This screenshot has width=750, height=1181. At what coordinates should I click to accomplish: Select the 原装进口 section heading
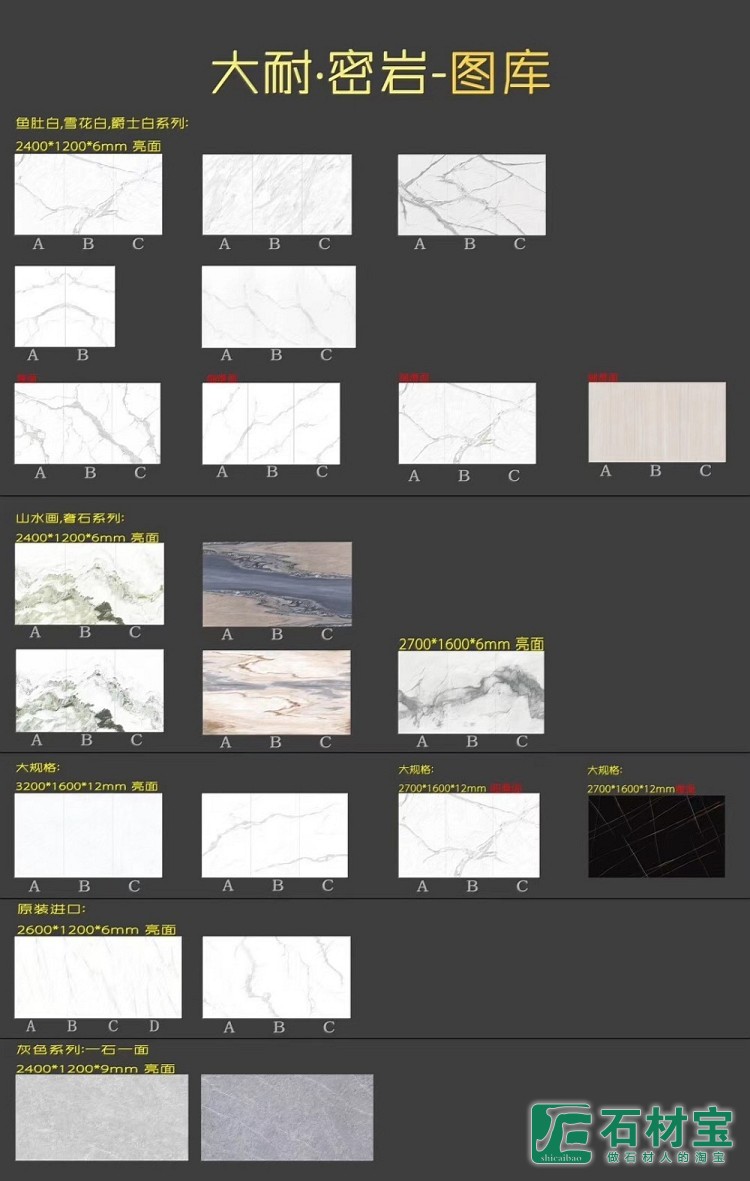tap(51, 909)
